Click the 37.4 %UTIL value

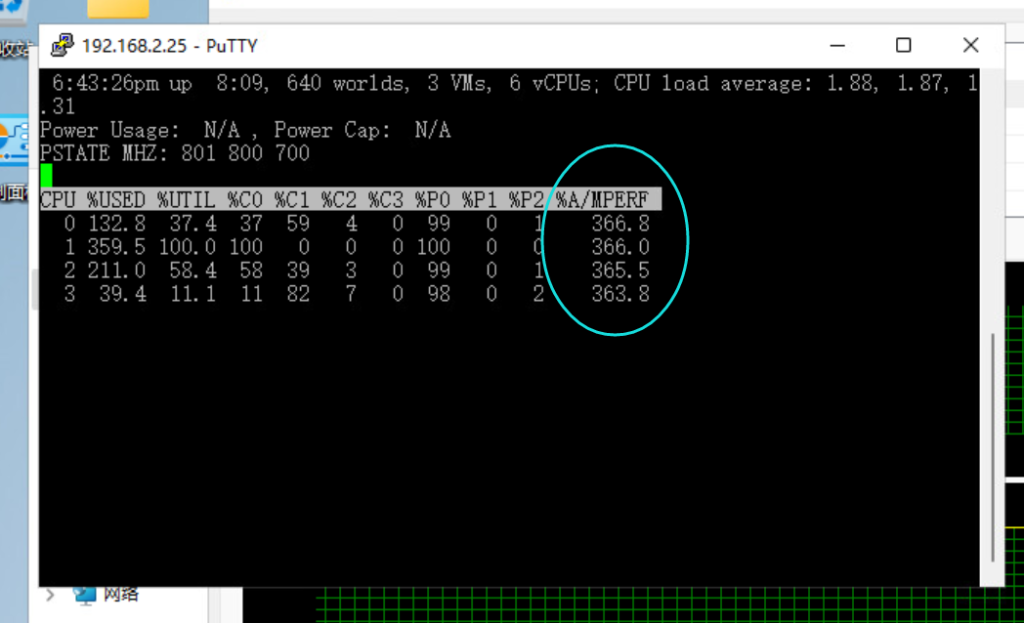[193, 224]
